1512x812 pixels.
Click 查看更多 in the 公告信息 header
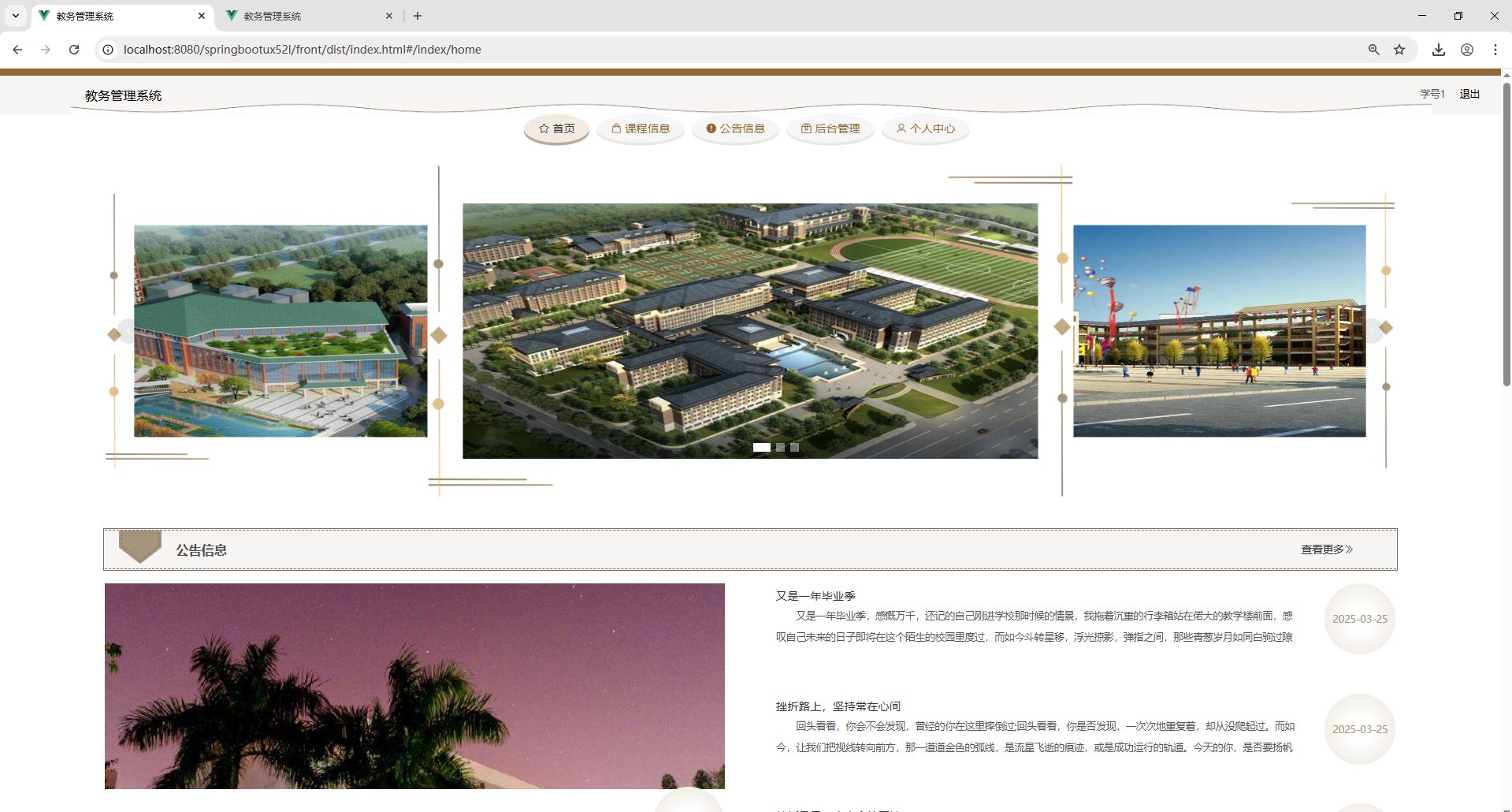click(x=1327, y=549)
